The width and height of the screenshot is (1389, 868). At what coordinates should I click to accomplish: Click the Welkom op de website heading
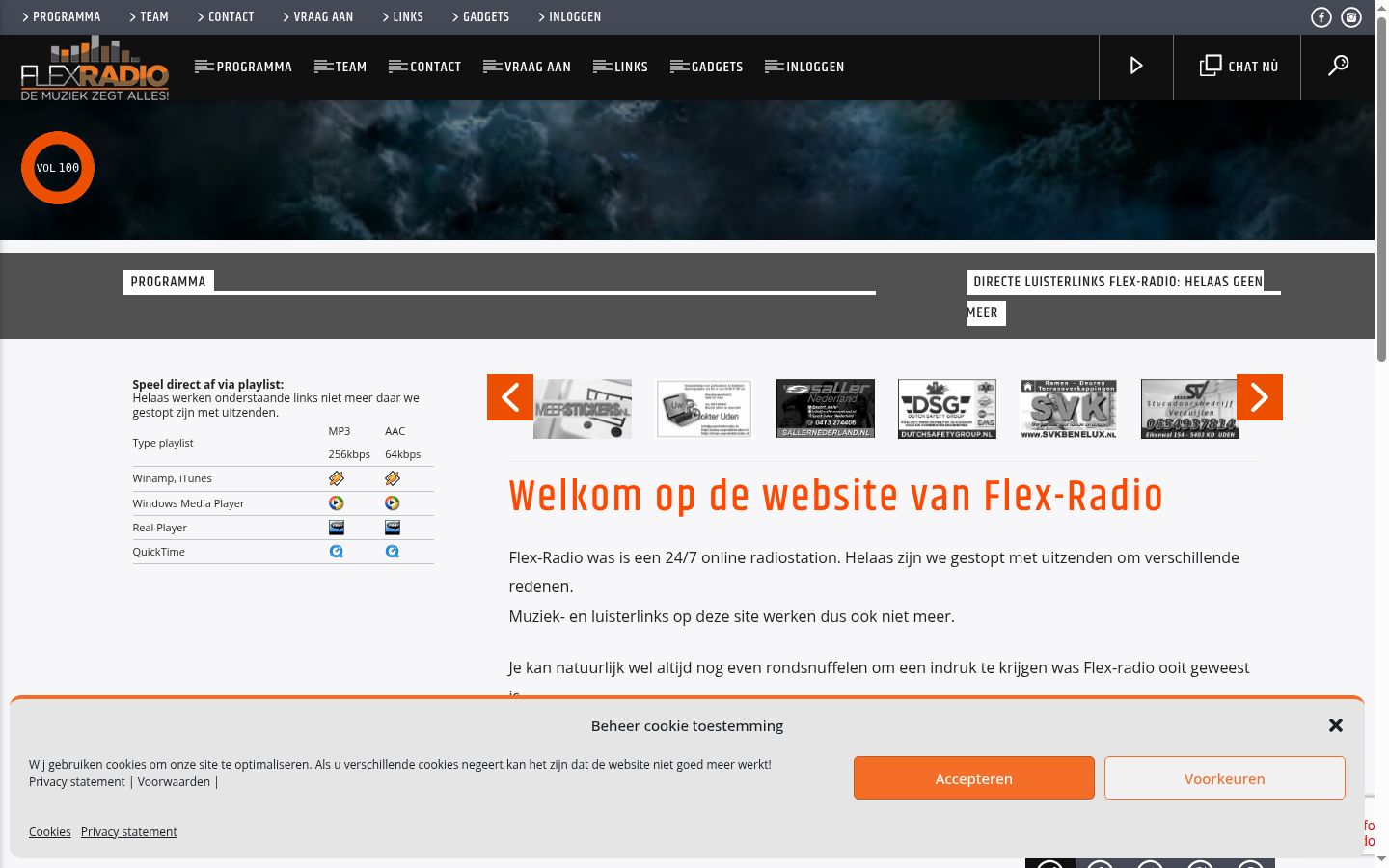pyautogui.click(x=836, y=497)
